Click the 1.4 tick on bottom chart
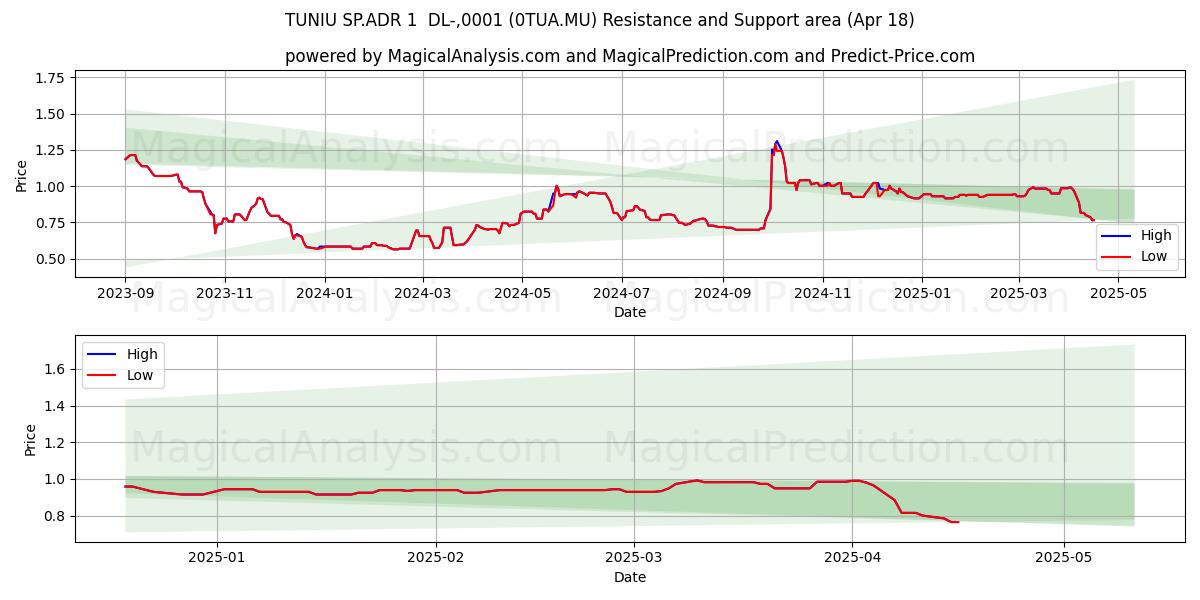The image size is (1200, 600). click(55, 407)
